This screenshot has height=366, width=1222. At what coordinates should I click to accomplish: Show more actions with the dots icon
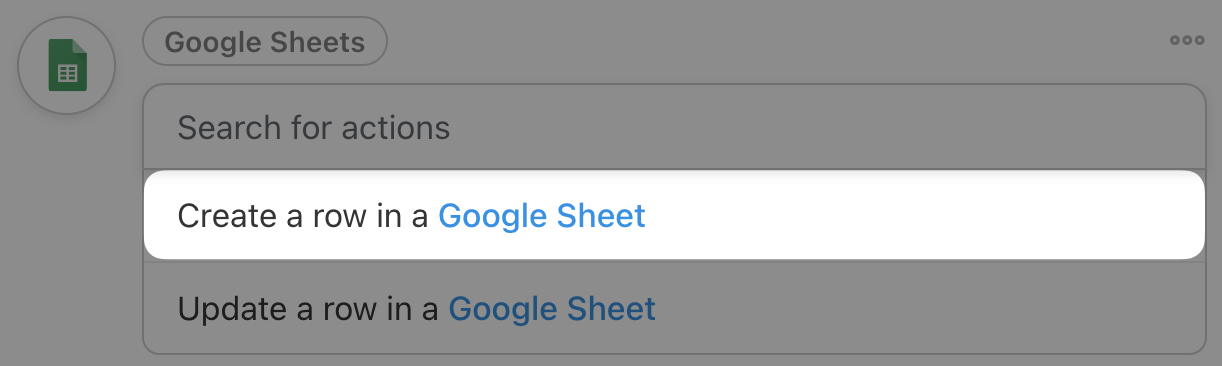tap(1187, 41)
